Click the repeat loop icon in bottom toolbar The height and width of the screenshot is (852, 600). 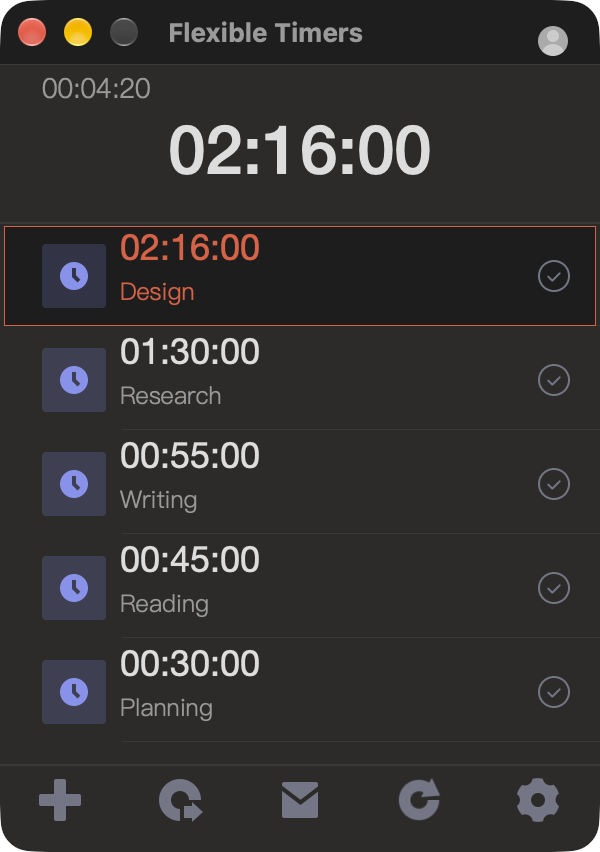coord(181,800)
